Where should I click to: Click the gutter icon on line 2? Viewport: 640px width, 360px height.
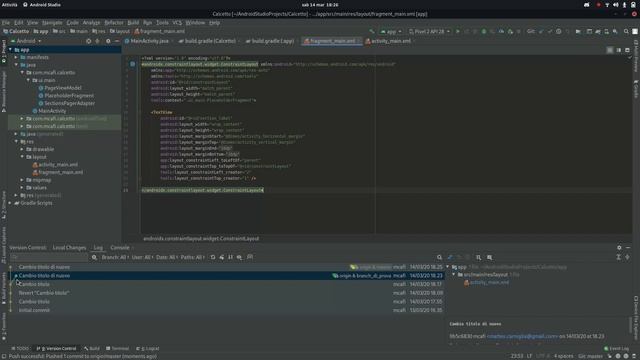pyautogui.click(x=133, y=64)
